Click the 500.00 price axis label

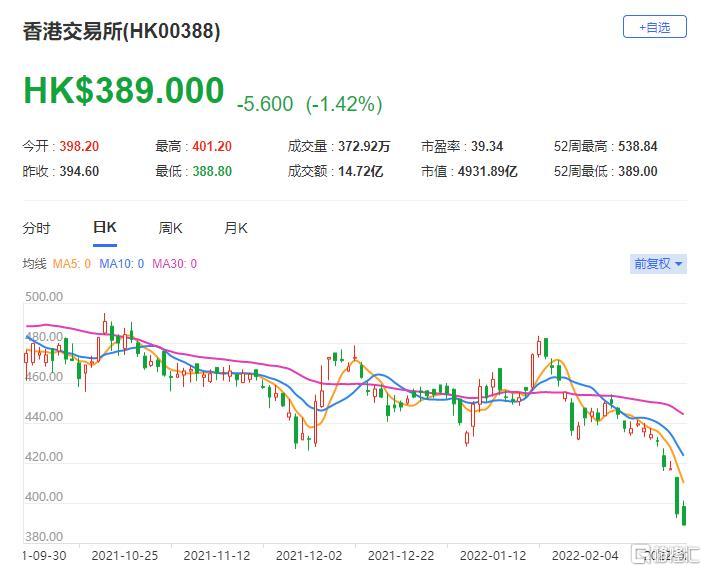click(x=43, y=297)
